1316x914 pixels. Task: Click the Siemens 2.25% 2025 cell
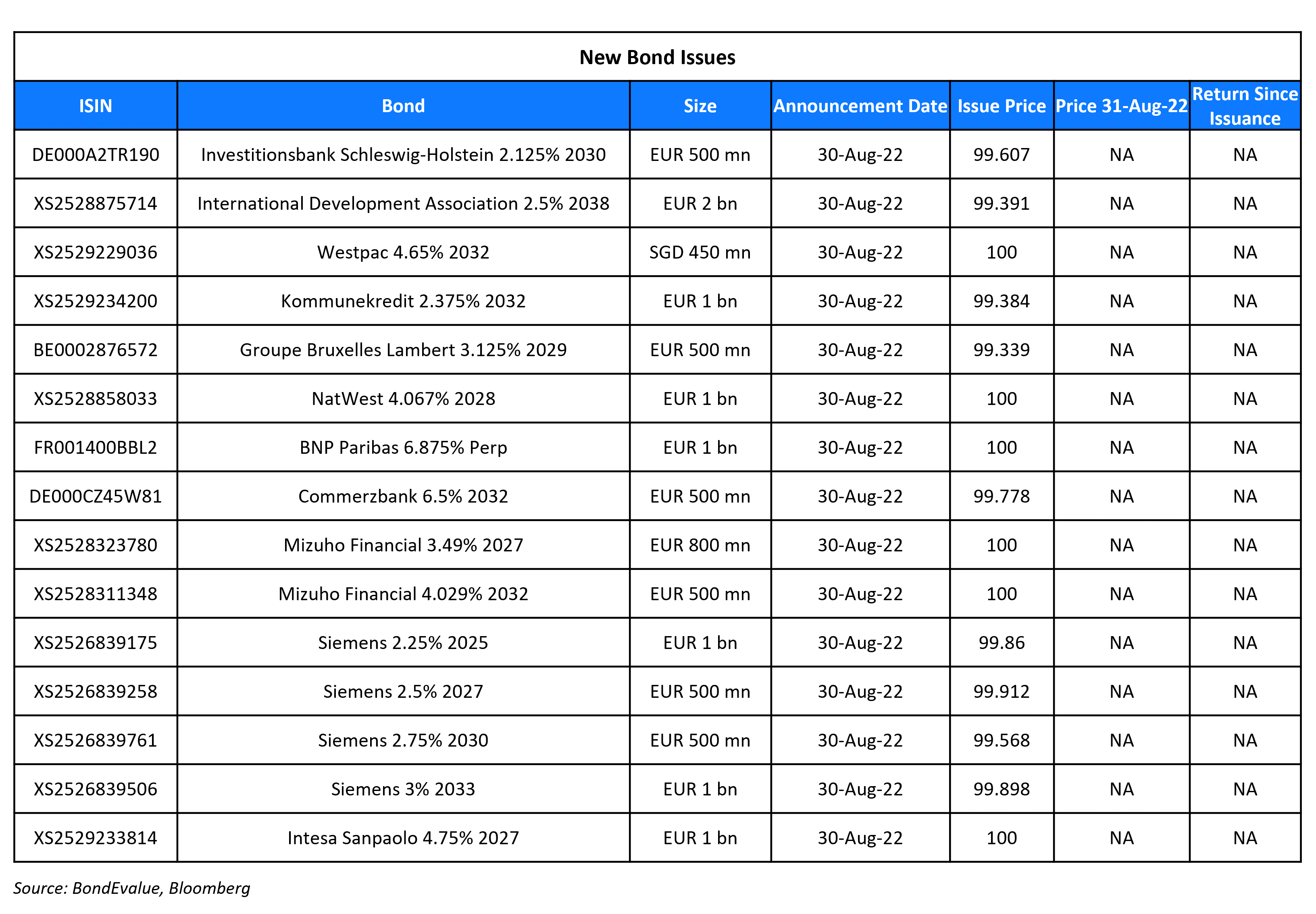pos(403,643)
